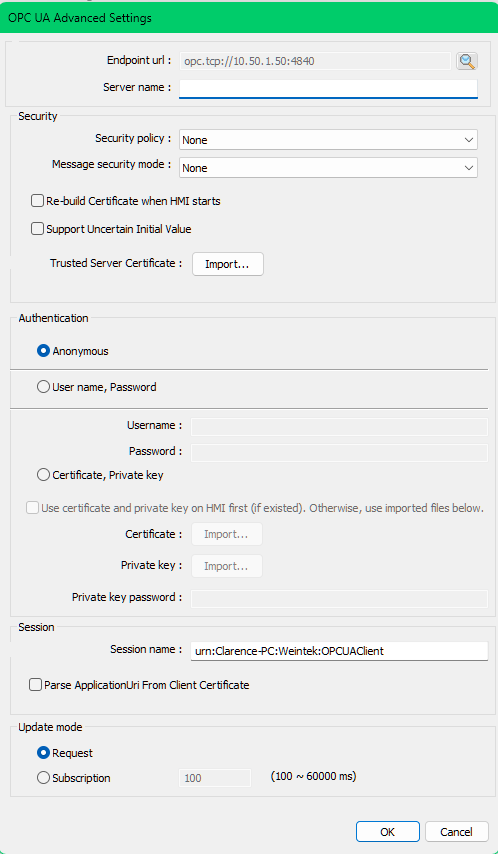Click the Private key password field

coord(339,599)
